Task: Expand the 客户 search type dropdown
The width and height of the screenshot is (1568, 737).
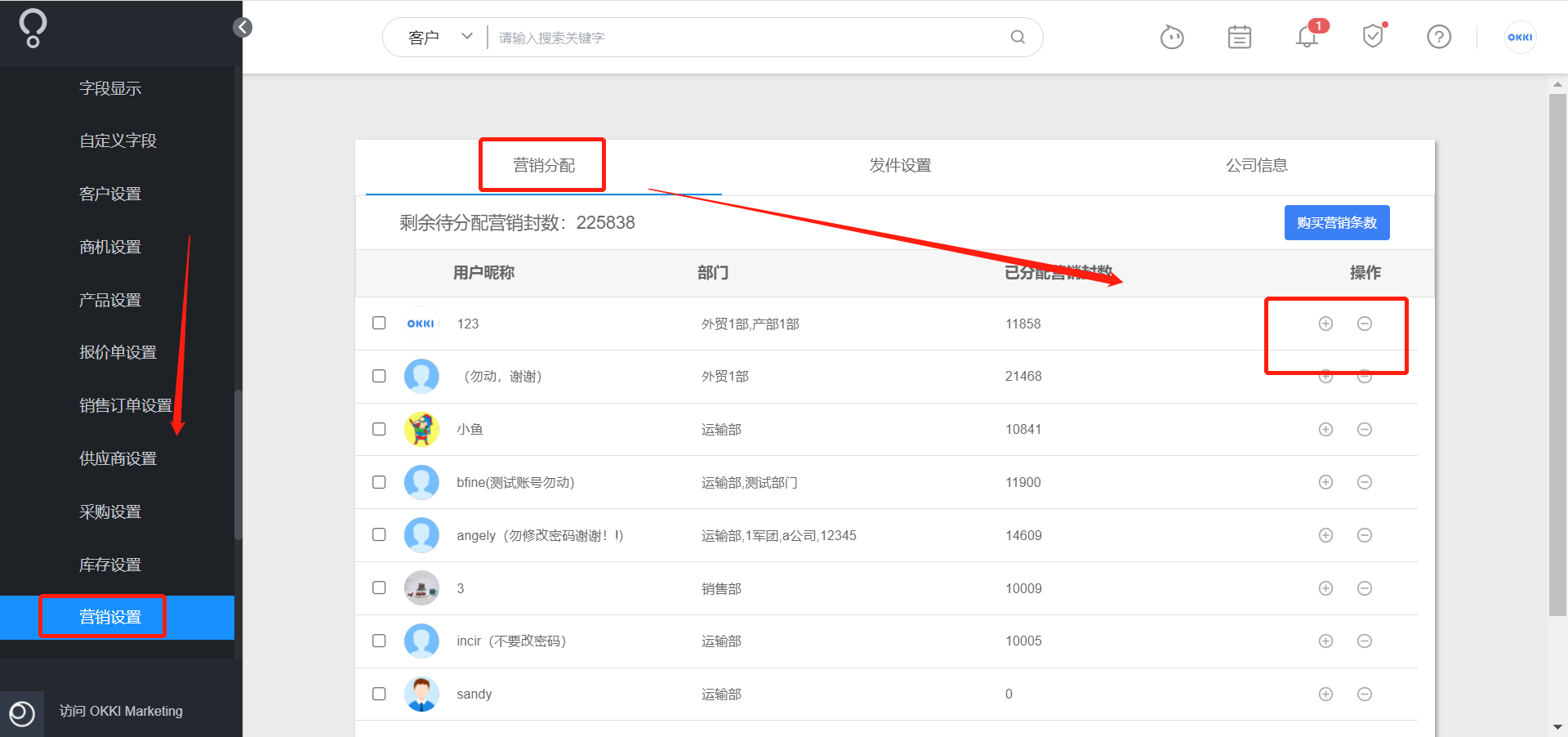Action: point(440,37)
